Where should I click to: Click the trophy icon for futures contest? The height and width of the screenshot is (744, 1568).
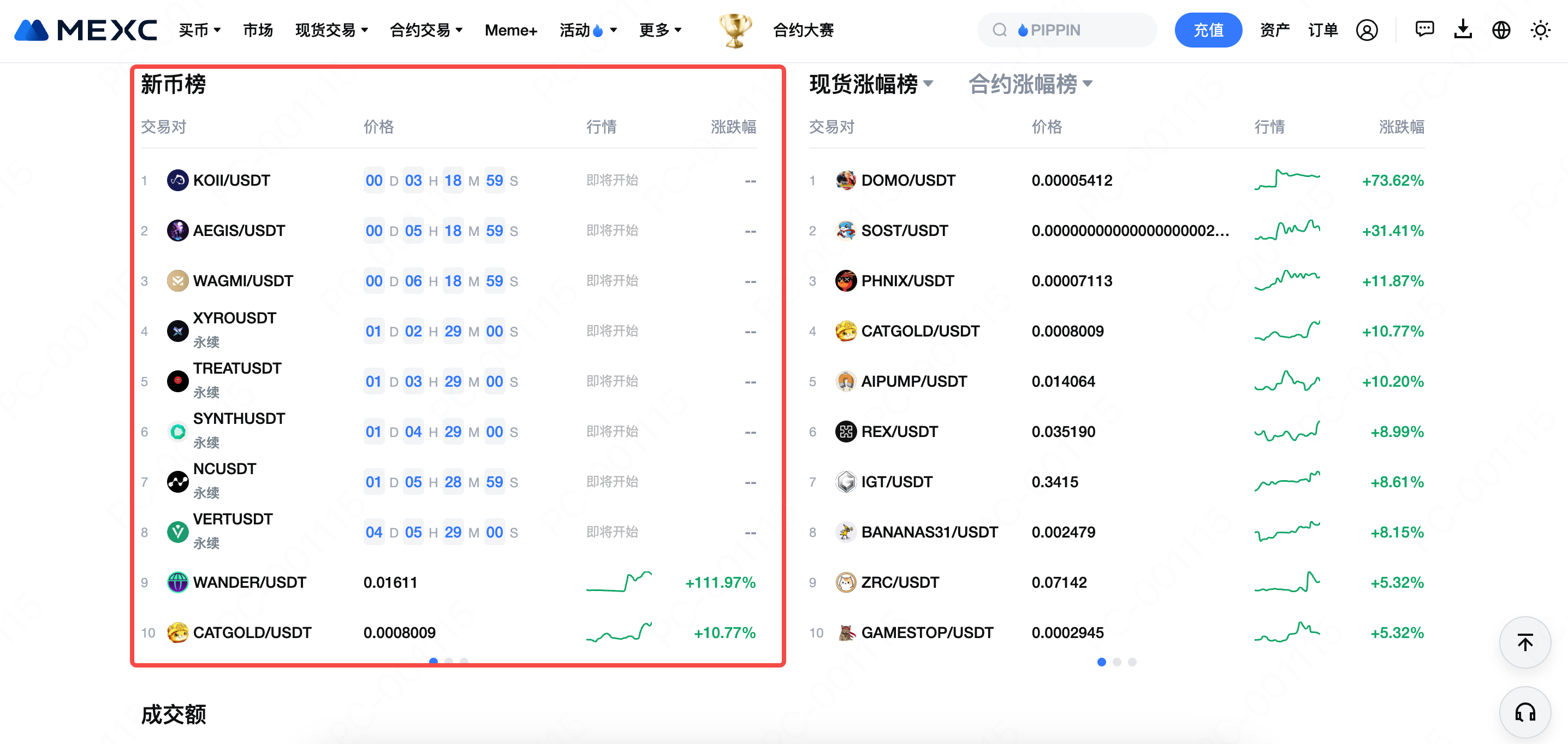[x=735, y=30]
